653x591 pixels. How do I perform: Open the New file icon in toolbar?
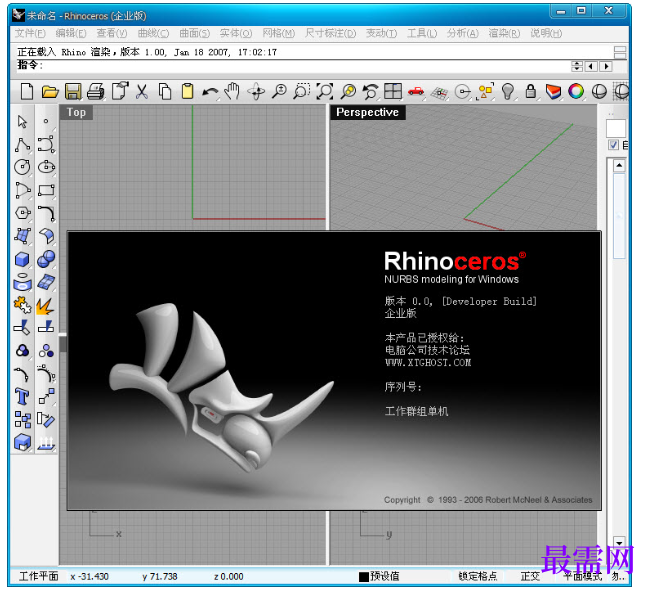(27, 91)
